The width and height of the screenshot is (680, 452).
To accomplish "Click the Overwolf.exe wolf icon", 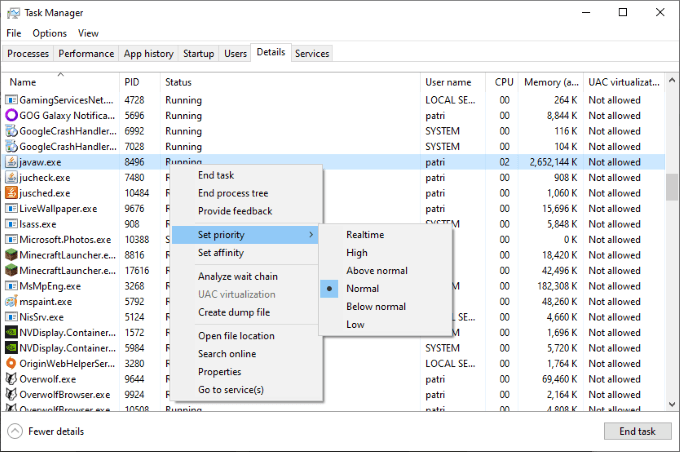I will (x=11, y=379).
